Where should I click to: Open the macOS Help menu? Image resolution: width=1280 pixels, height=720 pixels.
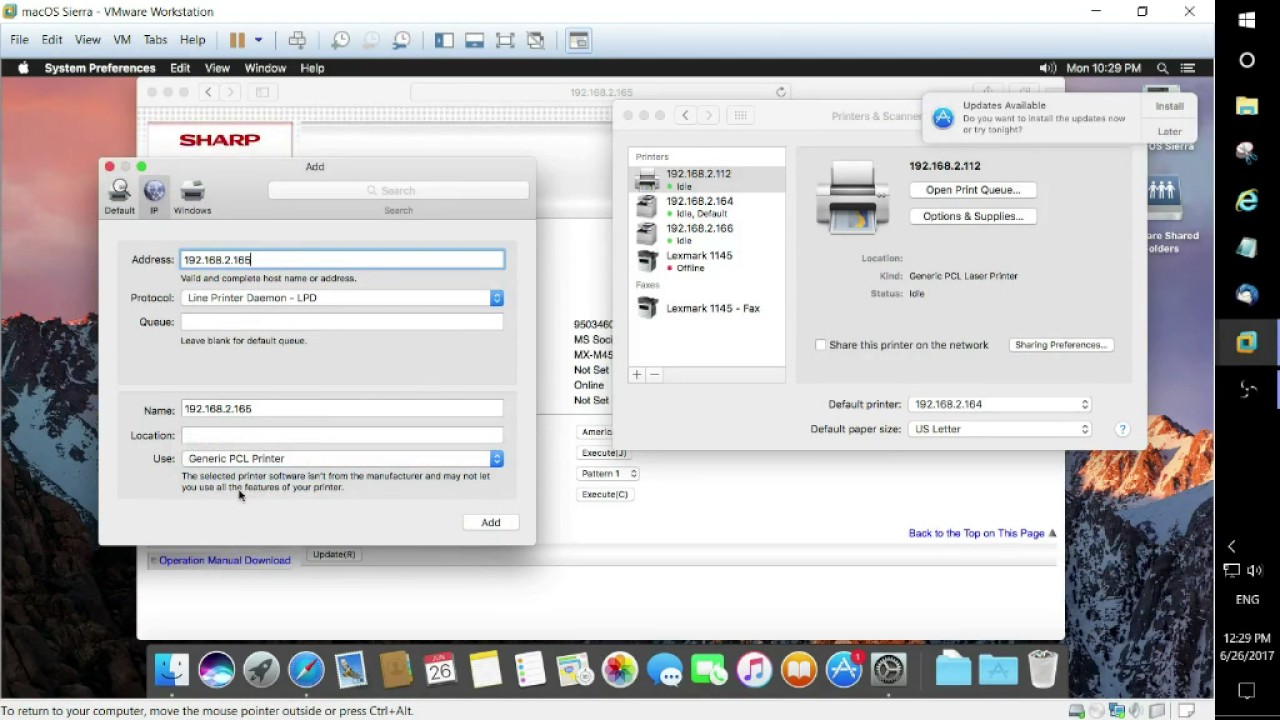(312, 68)
